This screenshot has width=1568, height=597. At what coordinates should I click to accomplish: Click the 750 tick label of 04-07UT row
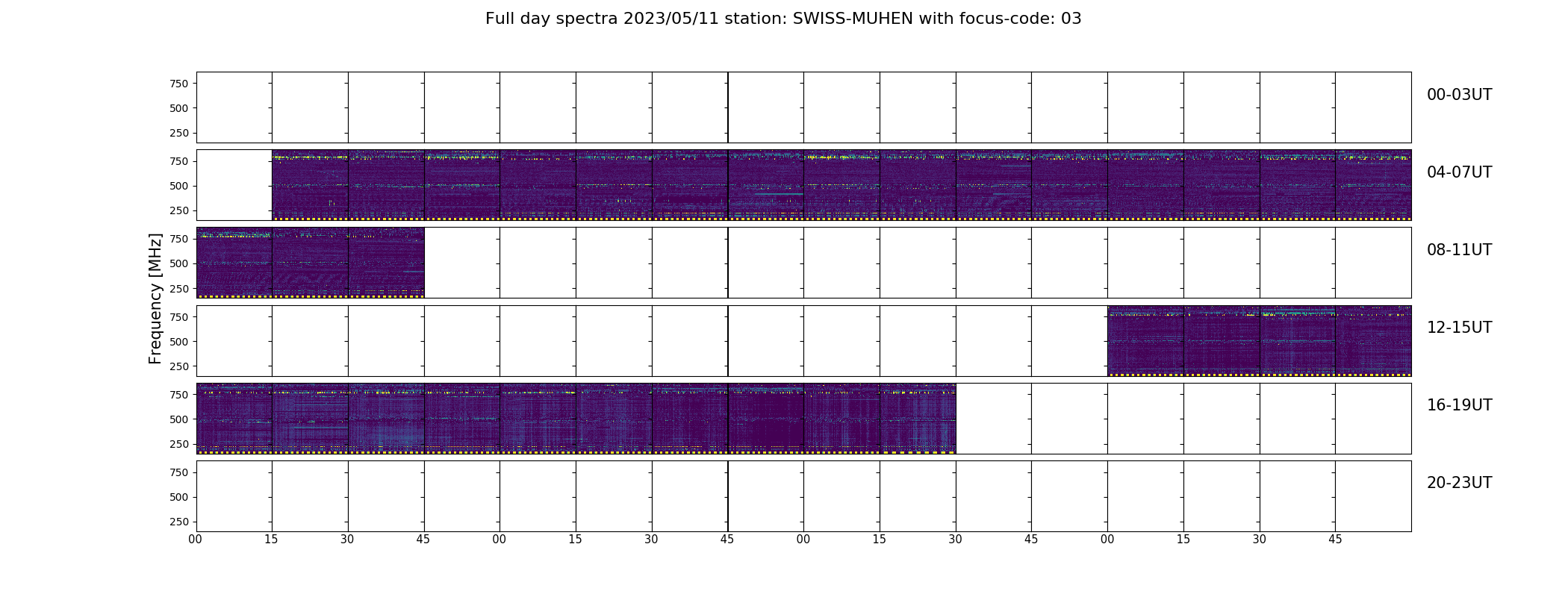[179, 161]
